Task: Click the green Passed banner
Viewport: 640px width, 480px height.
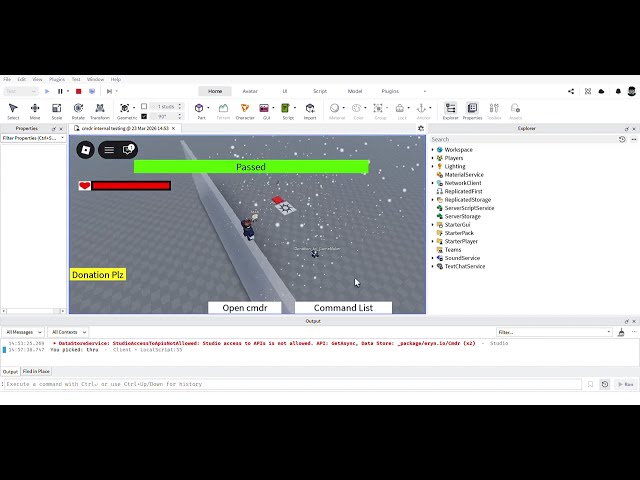Action: pos(251,167)
